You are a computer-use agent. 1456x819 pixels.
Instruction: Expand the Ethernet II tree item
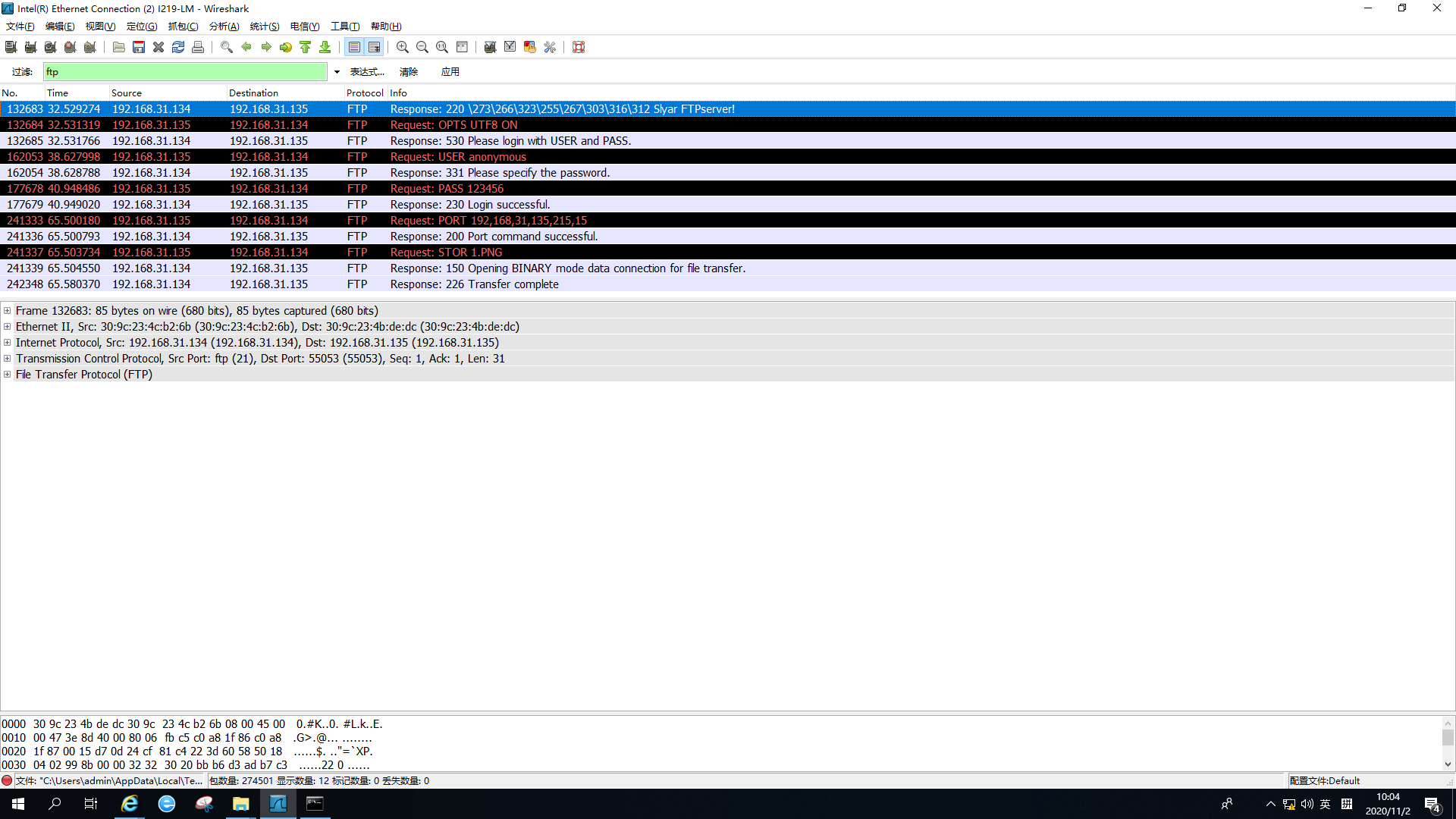pyautogui.click(x=8, y=327)
